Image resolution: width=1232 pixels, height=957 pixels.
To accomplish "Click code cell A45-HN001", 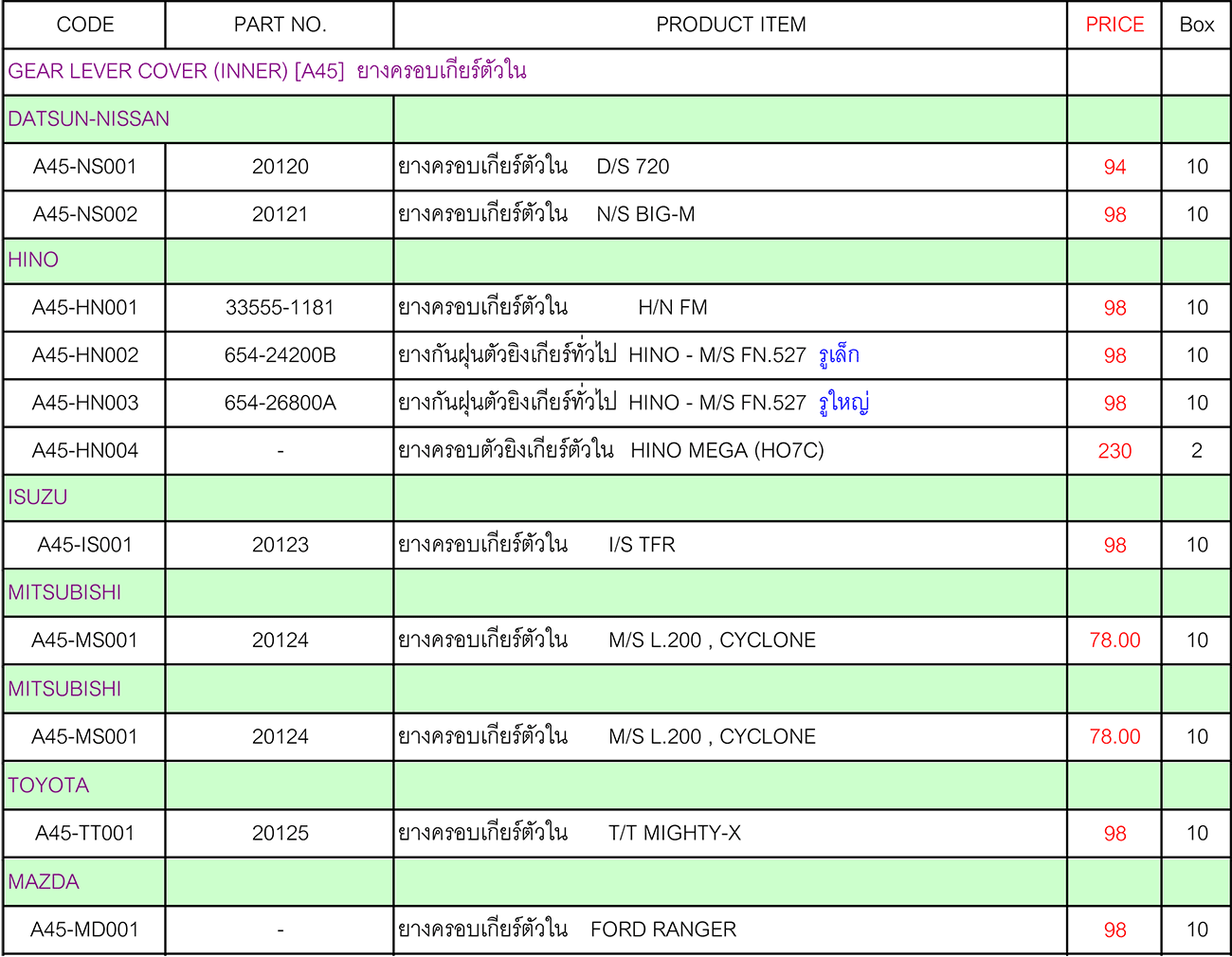I will pos(85,307).
